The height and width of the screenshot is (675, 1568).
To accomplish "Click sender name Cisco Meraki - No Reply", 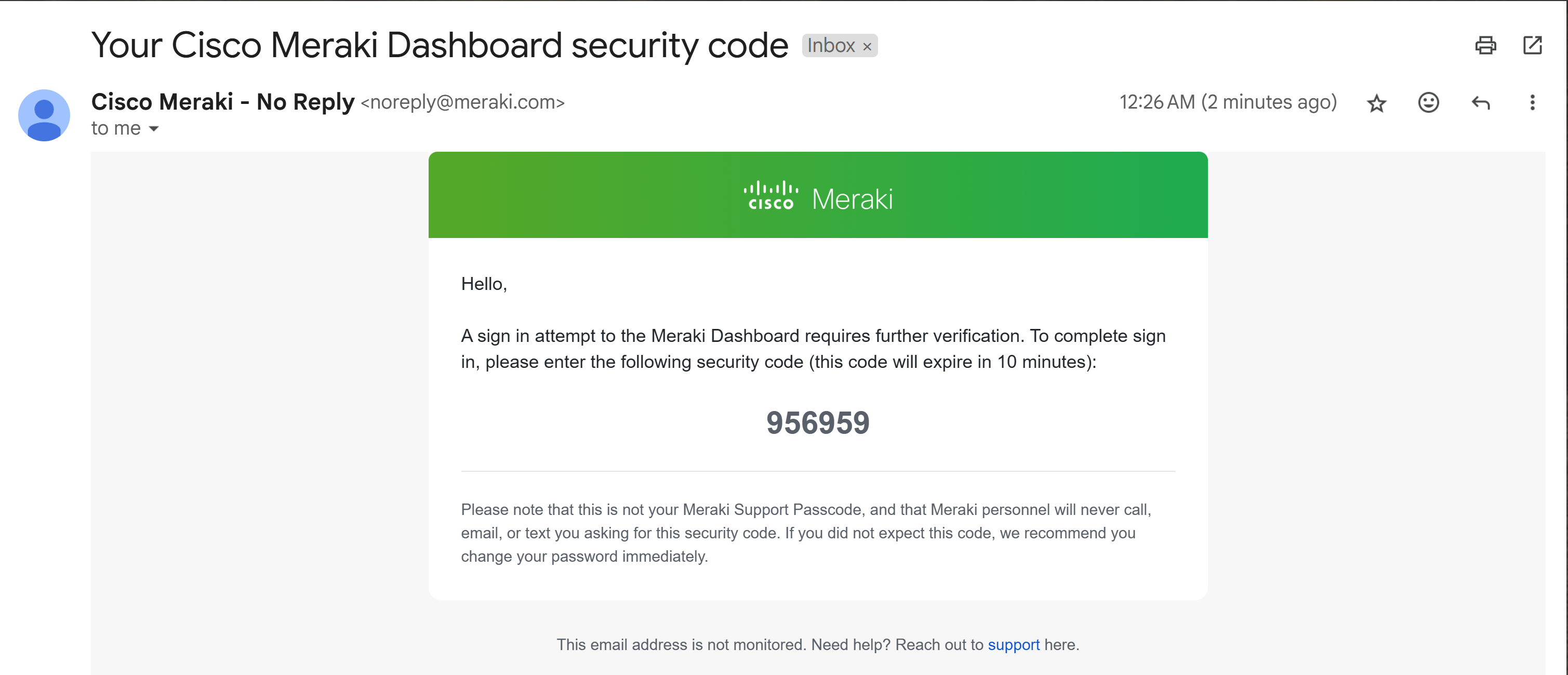I will pos(223,102).
